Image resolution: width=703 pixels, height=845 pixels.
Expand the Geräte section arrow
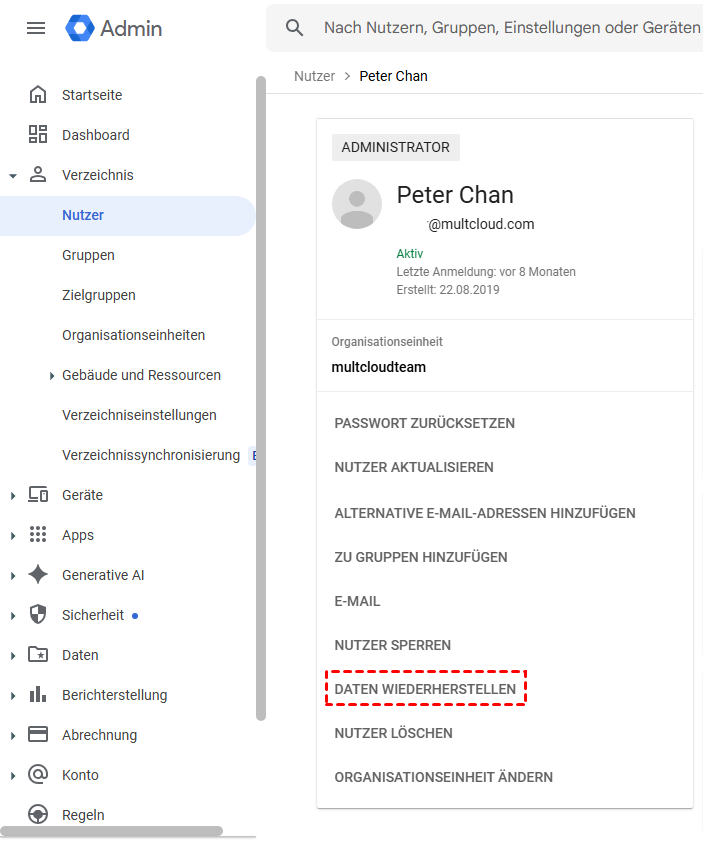[13, 496]
